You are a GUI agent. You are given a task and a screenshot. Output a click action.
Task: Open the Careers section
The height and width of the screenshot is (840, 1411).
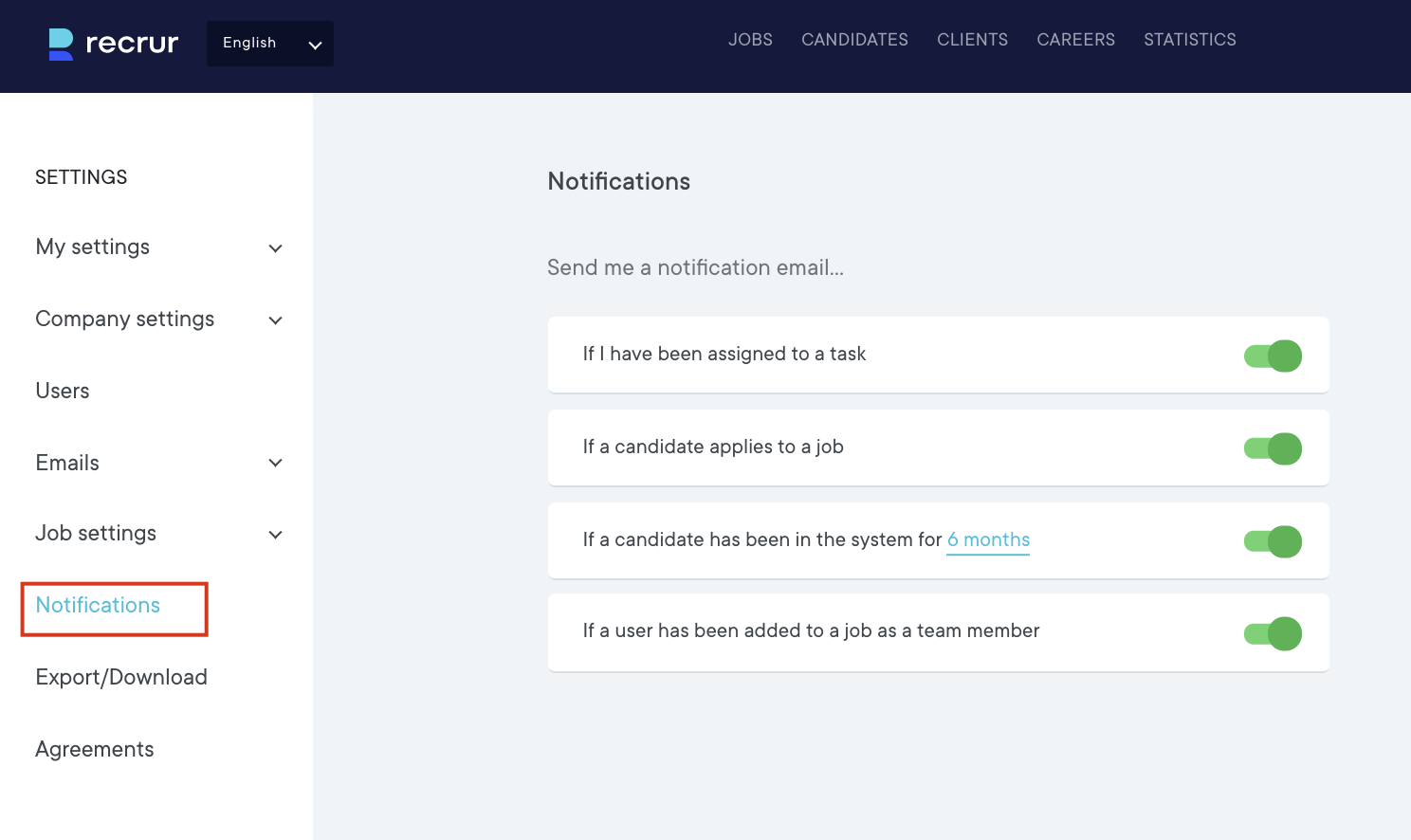1075,40
